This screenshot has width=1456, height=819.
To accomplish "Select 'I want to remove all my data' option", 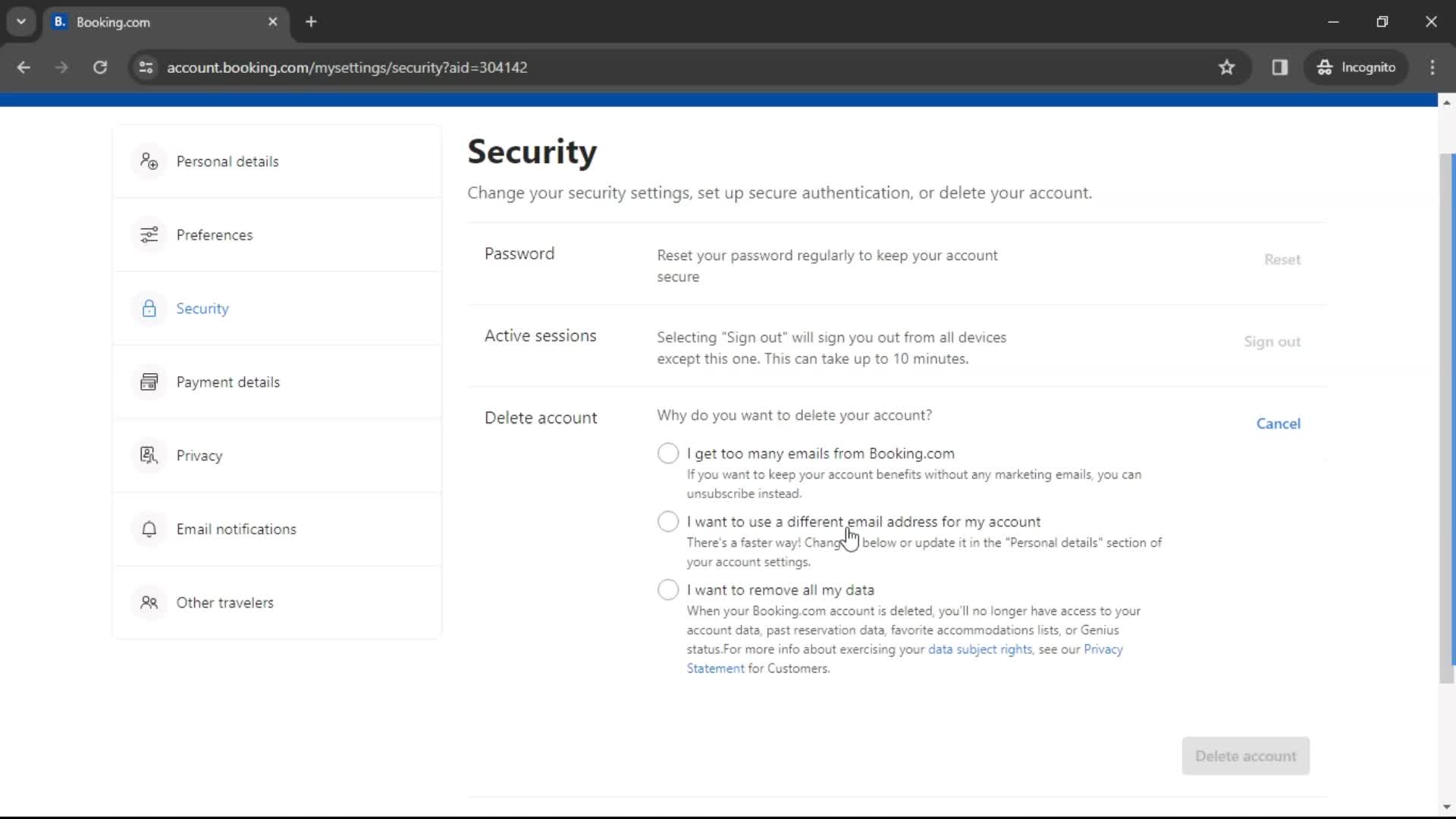I will tap(667, 590).
